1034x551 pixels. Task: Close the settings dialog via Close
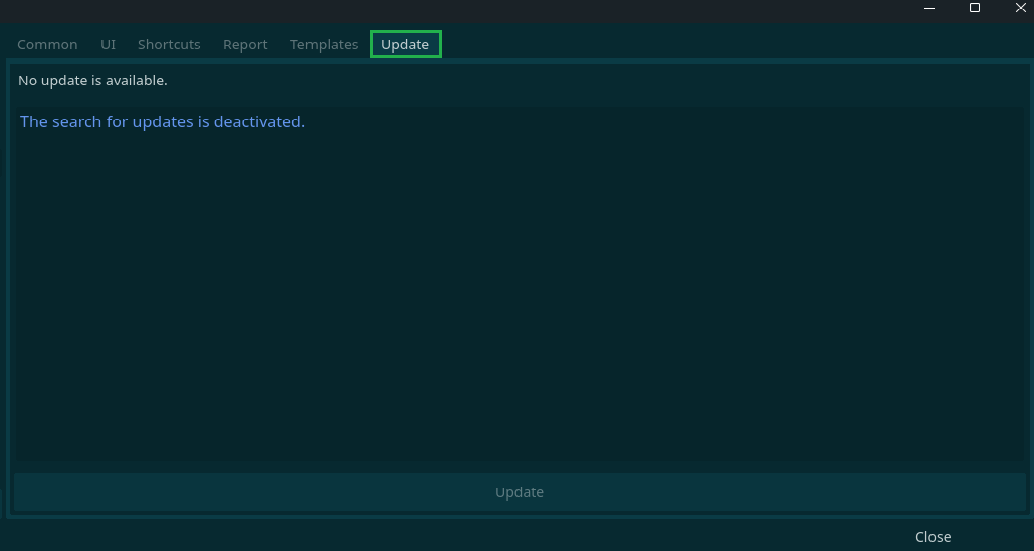[x=933, y=537]
